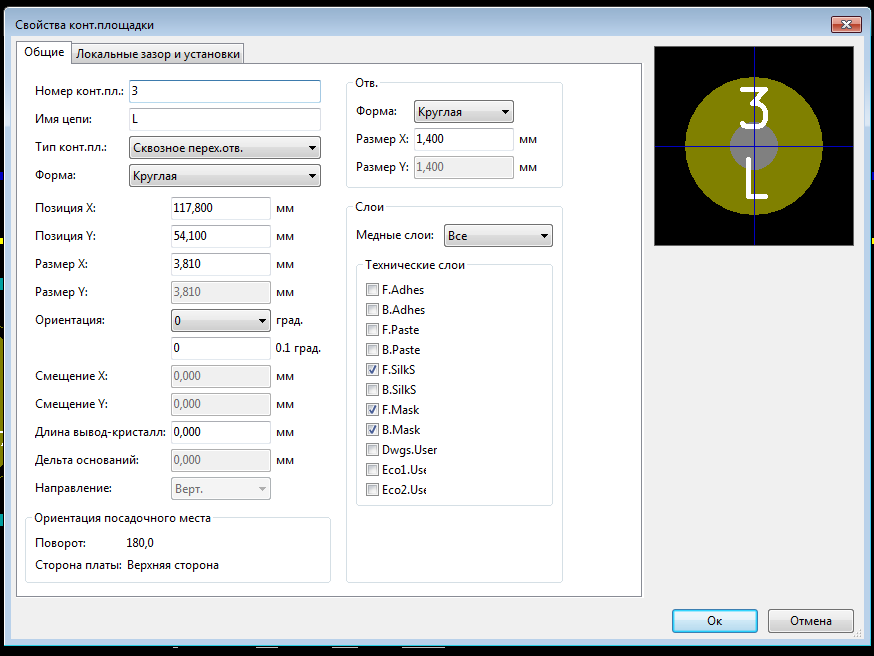Click the 0.1 град. orientation field
874x656 pixels.
click(x=221, y=348)
